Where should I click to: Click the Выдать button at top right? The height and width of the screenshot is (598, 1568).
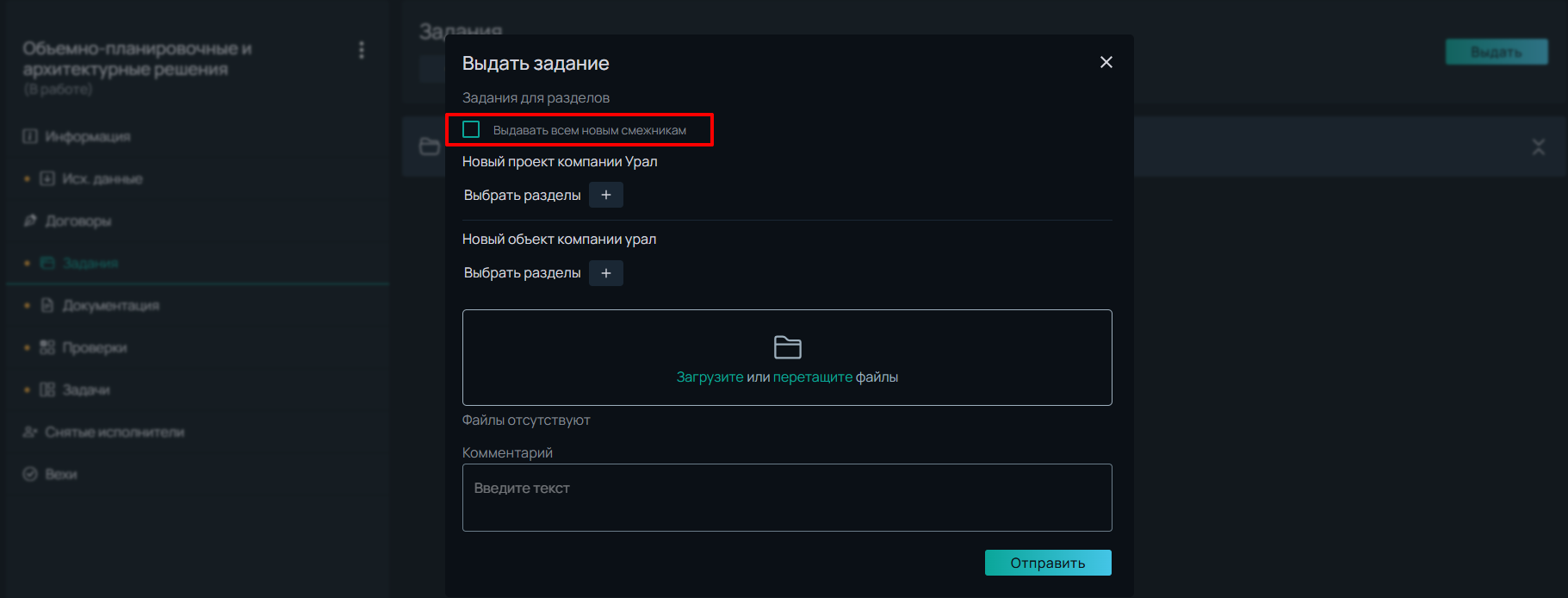[1496, 53]
